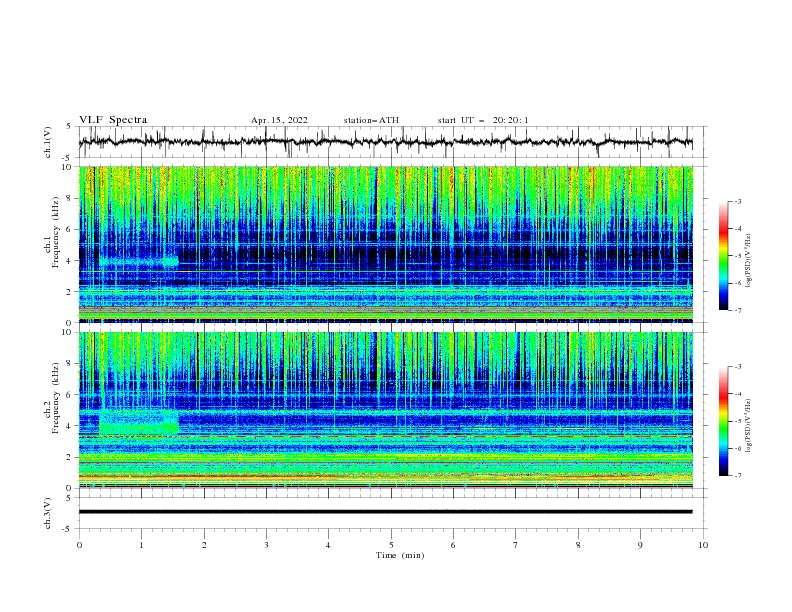Click the time axis tick label '9'

[640, 545]
